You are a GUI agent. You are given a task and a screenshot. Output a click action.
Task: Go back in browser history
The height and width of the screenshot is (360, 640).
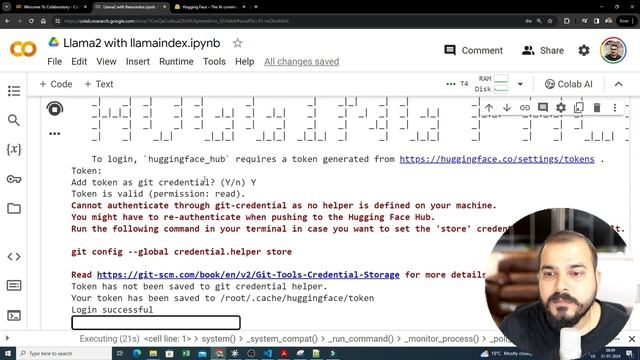point(8,21)
